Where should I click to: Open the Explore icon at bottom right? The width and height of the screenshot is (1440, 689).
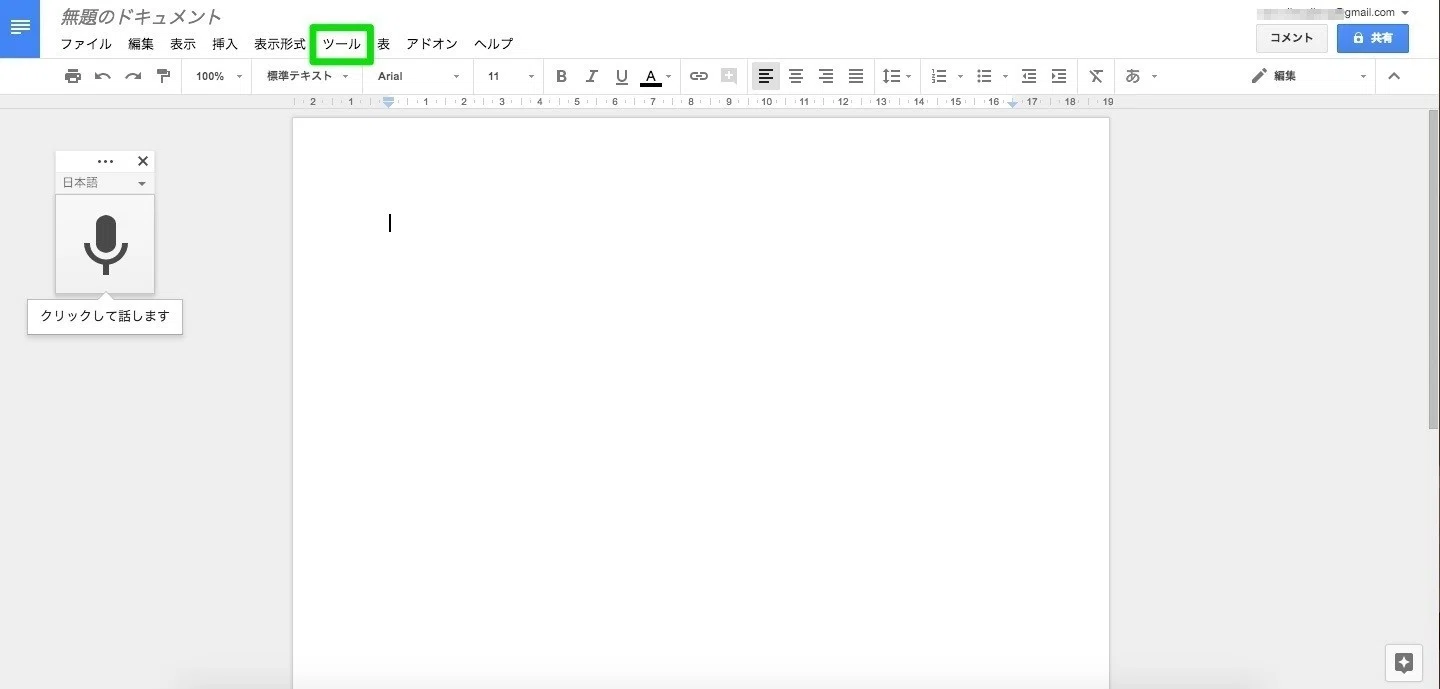pos(1403,663)
